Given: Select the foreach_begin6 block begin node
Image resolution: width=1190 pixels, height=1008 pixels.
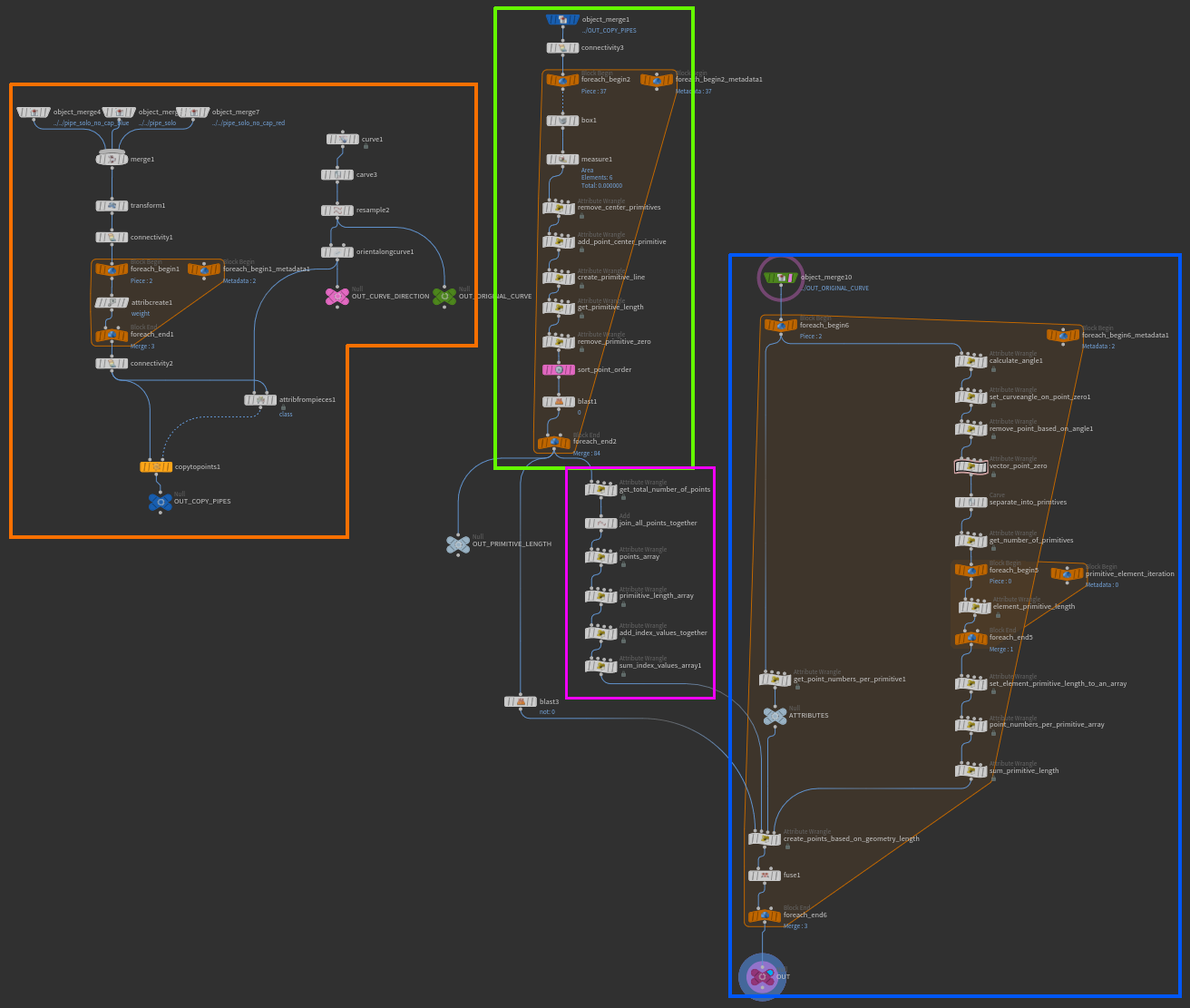Looking at the screenshot, I should (x=780, y=325).
